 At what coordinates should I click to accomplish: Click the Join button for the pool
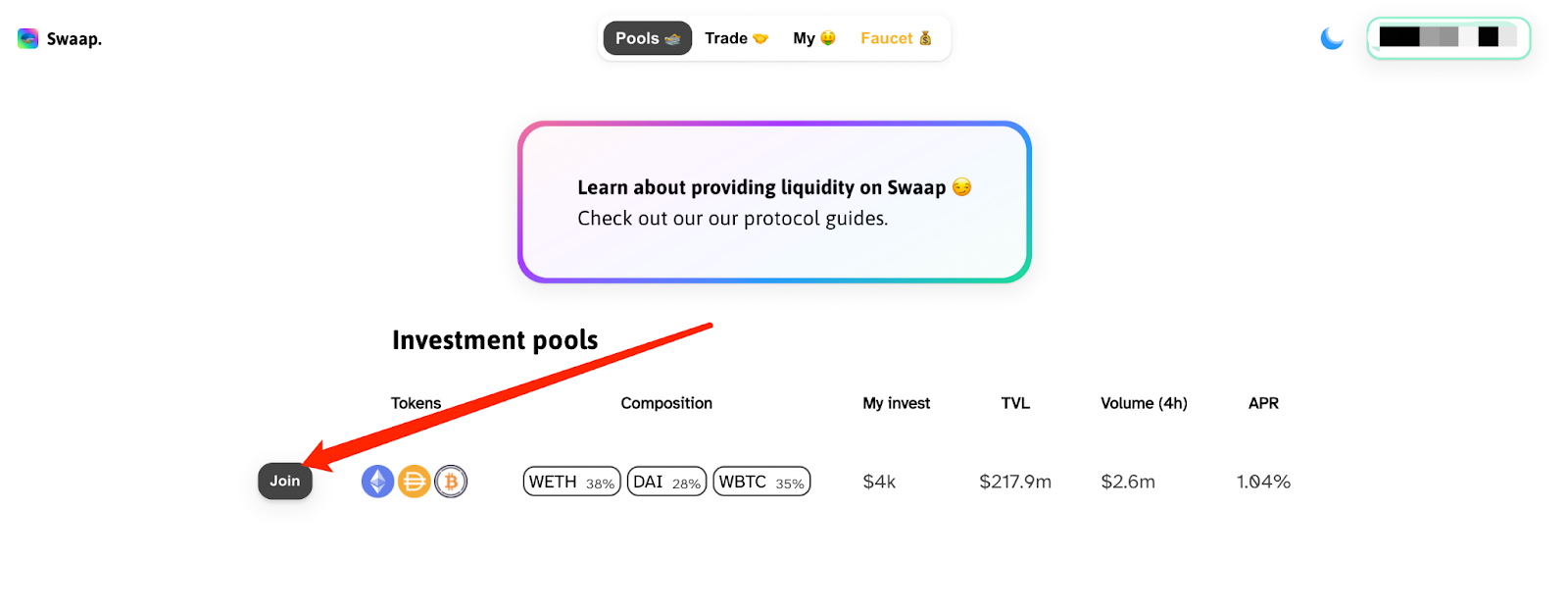click(285, 481)
